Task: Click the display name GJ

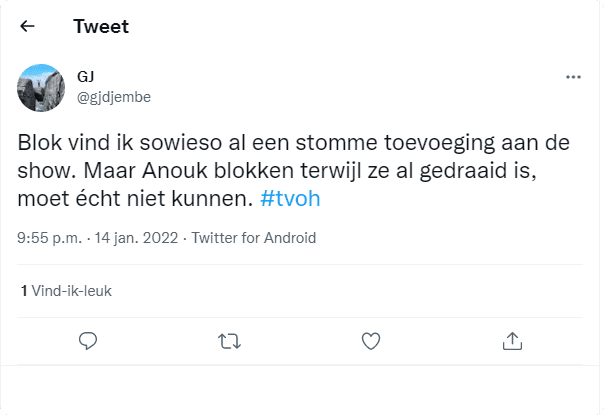Action: coord(85,77)
